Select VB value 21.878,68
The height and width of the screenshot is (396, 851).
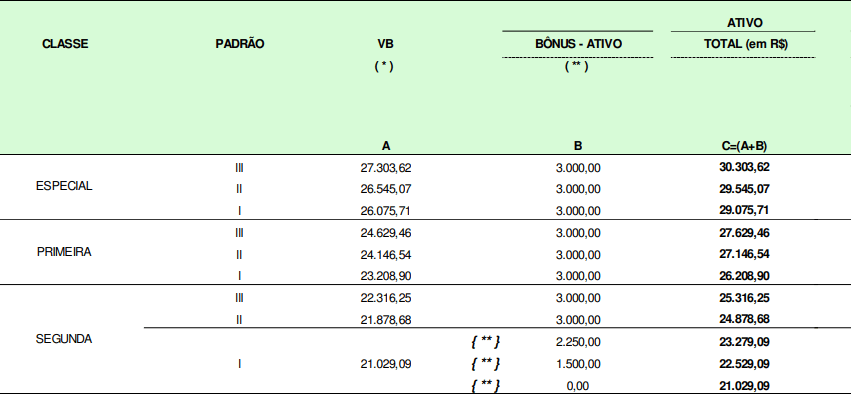coord(386,320)
